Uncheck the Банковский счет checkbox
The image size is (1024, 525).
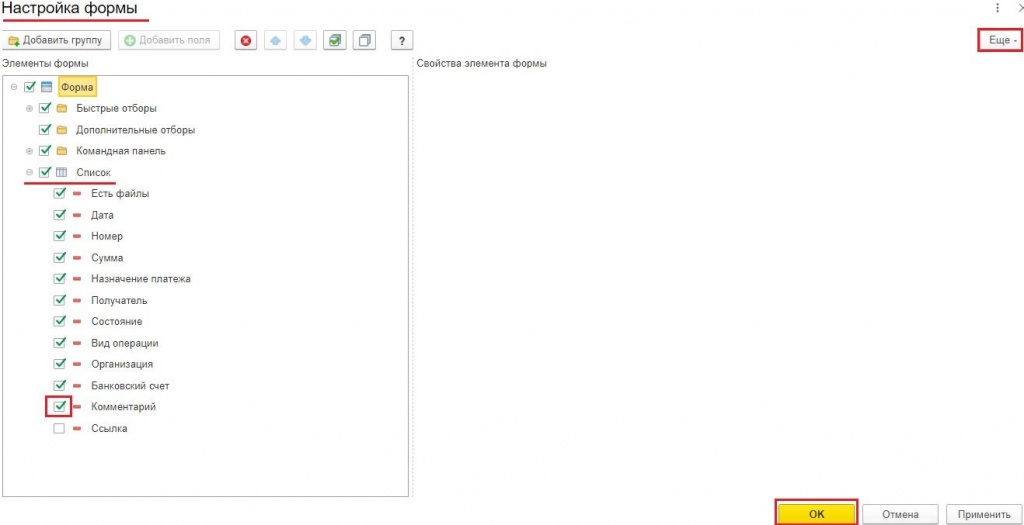pyautogui.click(x=60, y=385)
